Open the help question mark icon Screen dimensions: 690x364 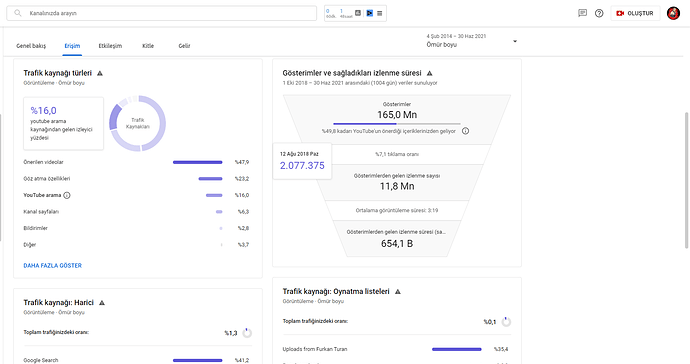coord(599,13)
